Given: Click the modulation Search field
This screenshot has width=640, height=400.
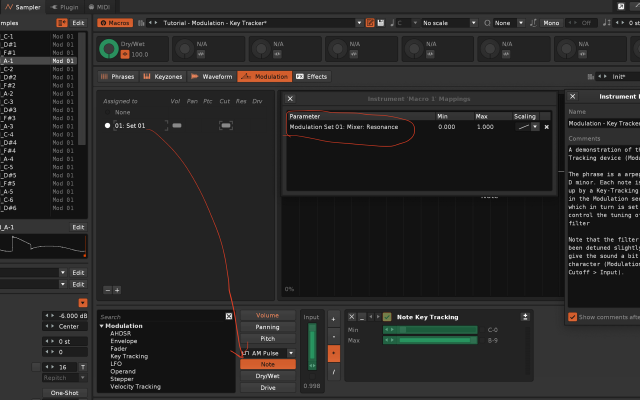Looking at the screenshot, I should point(162,317).
